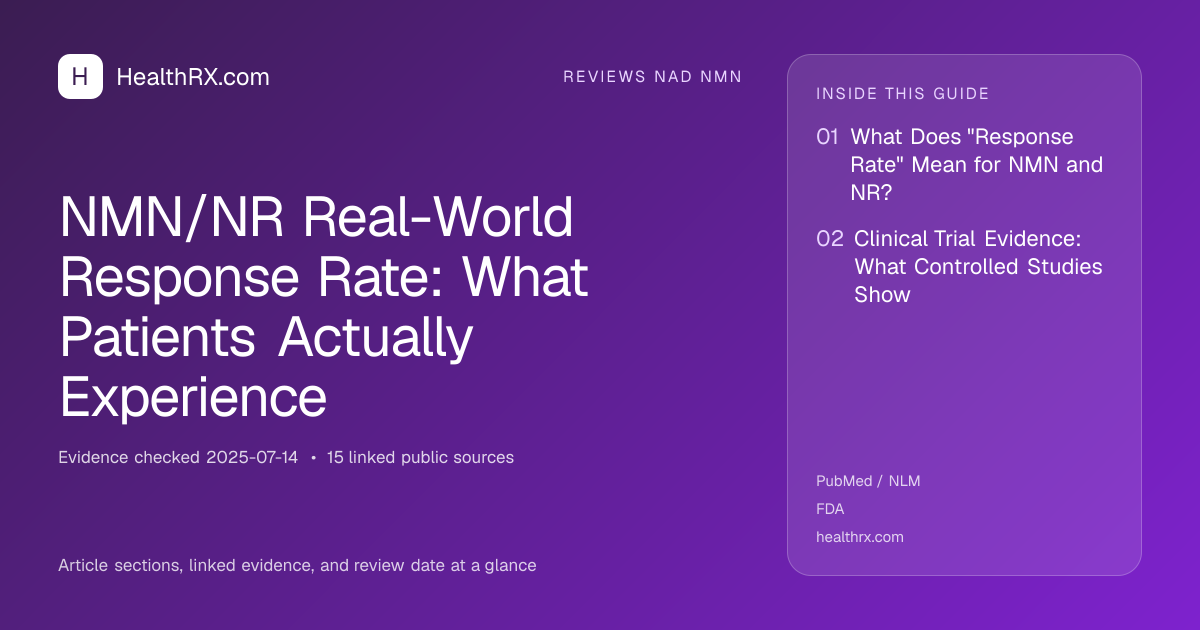The height and width of the screenshot is (630, 1200).
Task: Click the 'Article sections, linked evidence' caption
Action: [x=297, y=565]
